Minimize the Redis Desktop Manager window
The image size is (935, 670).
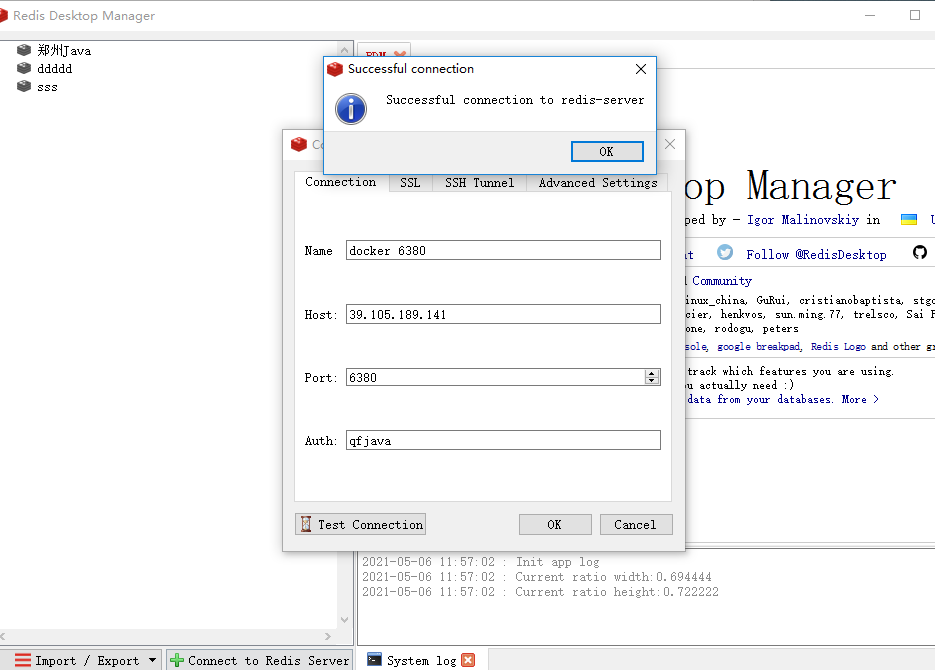[870, 15]
